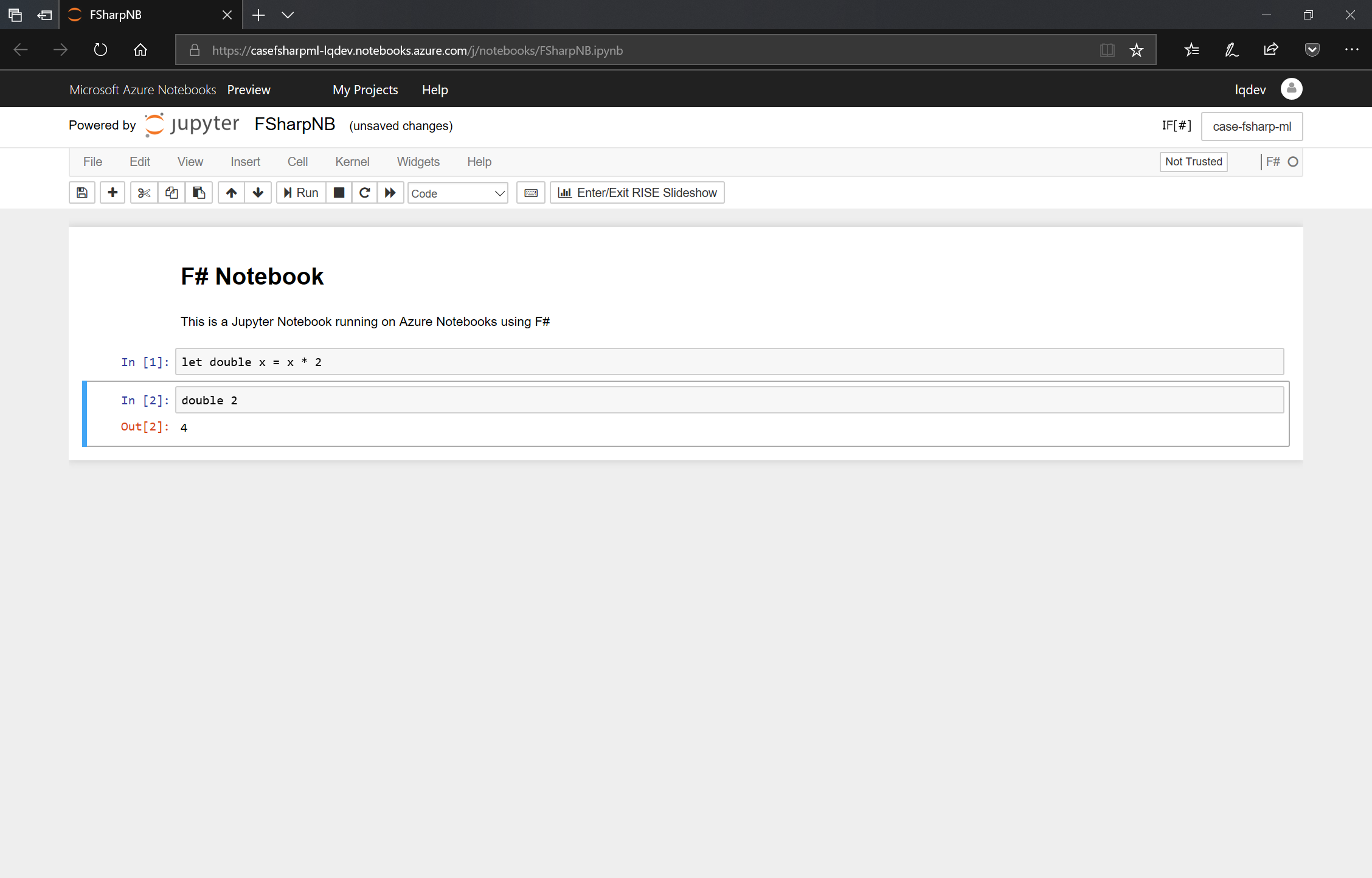
Task: Go to browser home page
Action: [x=140, y=50]
